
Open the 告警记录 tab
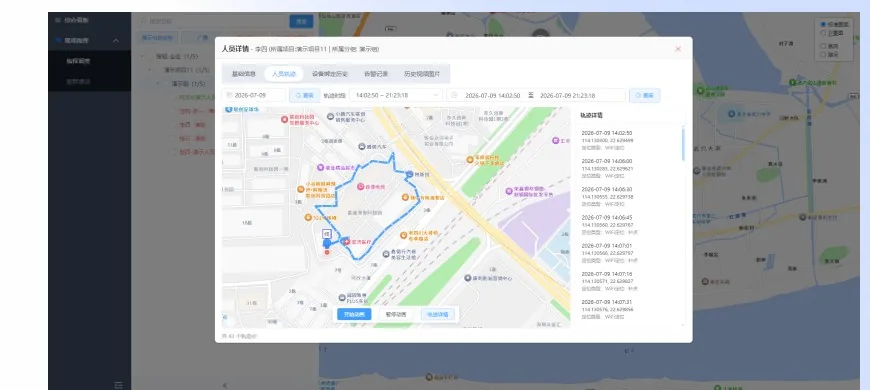coord(376,74)
